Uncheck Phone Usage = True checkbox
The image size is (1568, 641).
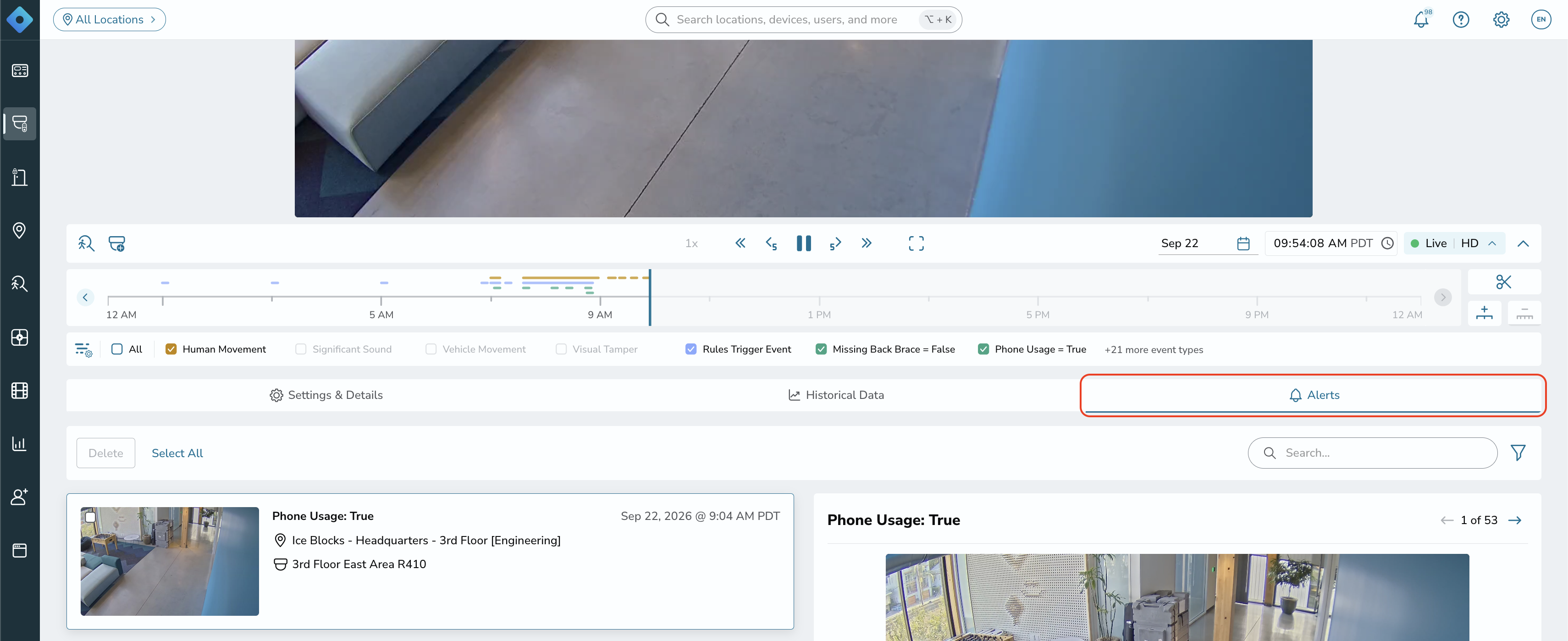[983, 349]
